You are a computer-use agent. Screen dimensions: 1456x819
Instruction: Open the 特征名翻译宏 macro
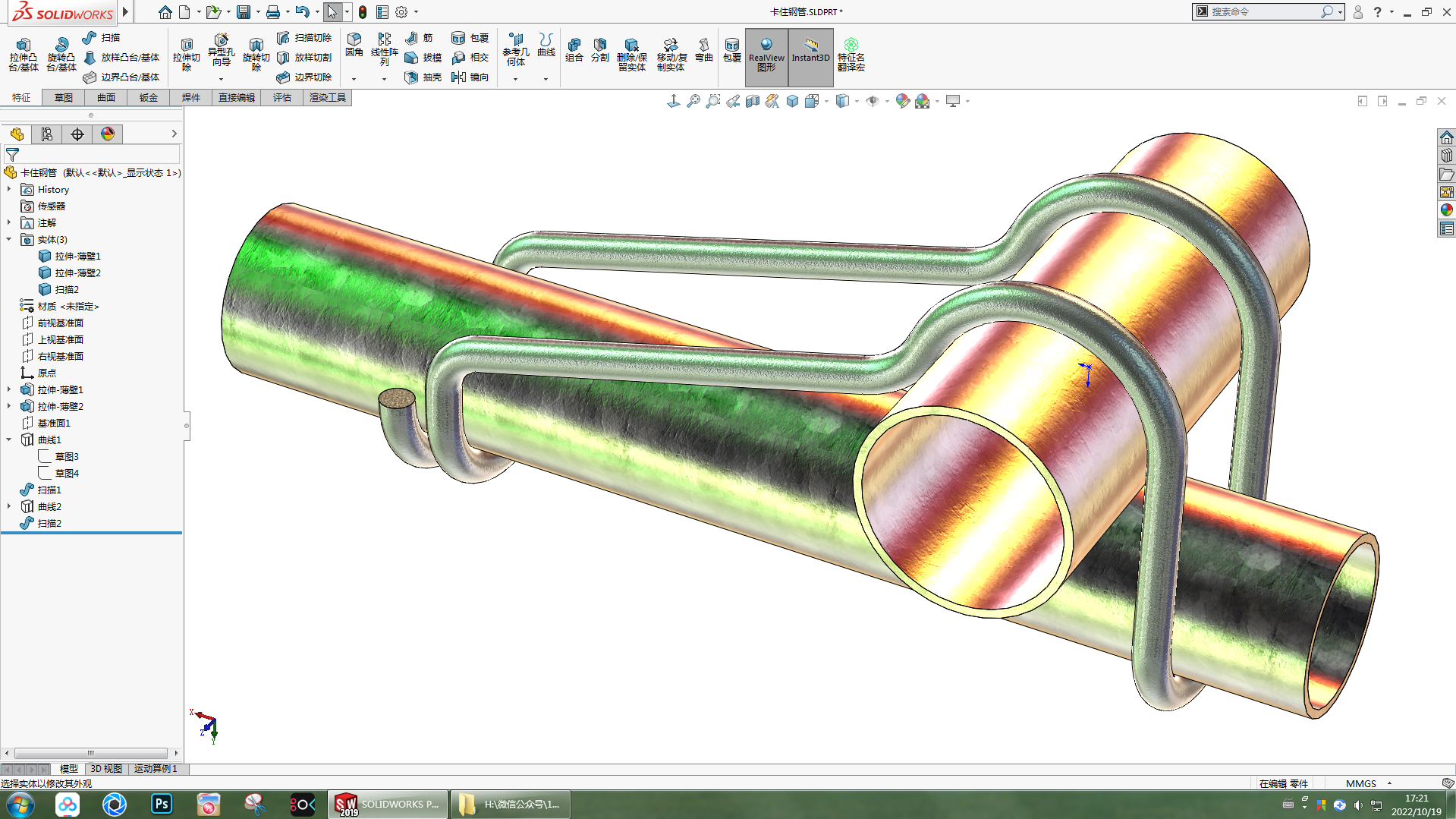(x=851, y=54)
